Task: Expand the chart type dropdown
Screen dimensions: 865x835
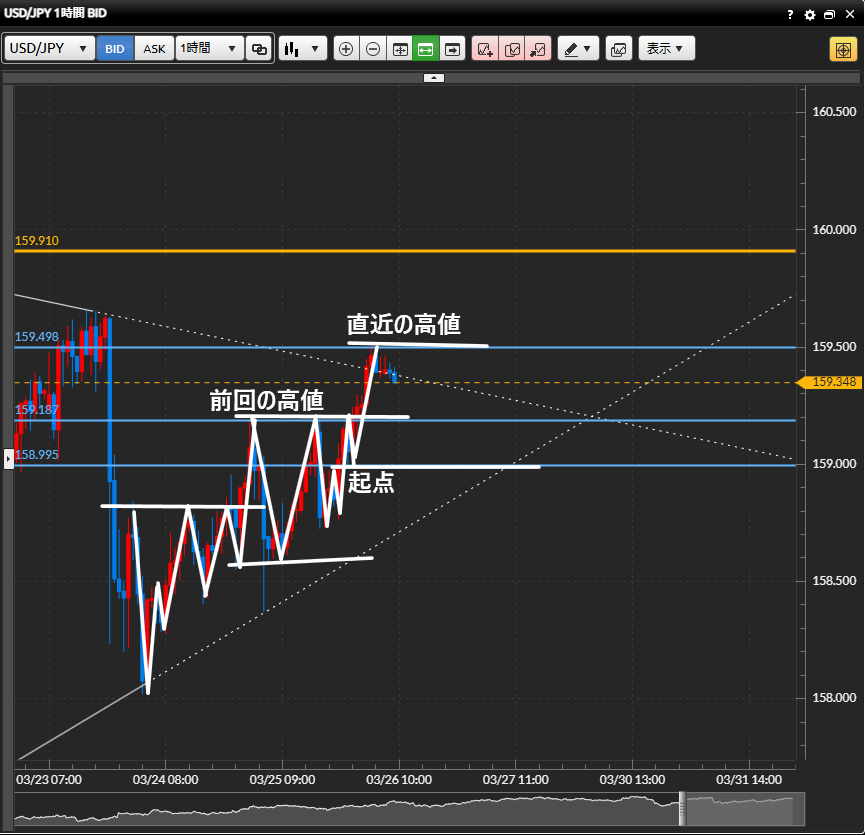Action: click(x=303, y=49)
